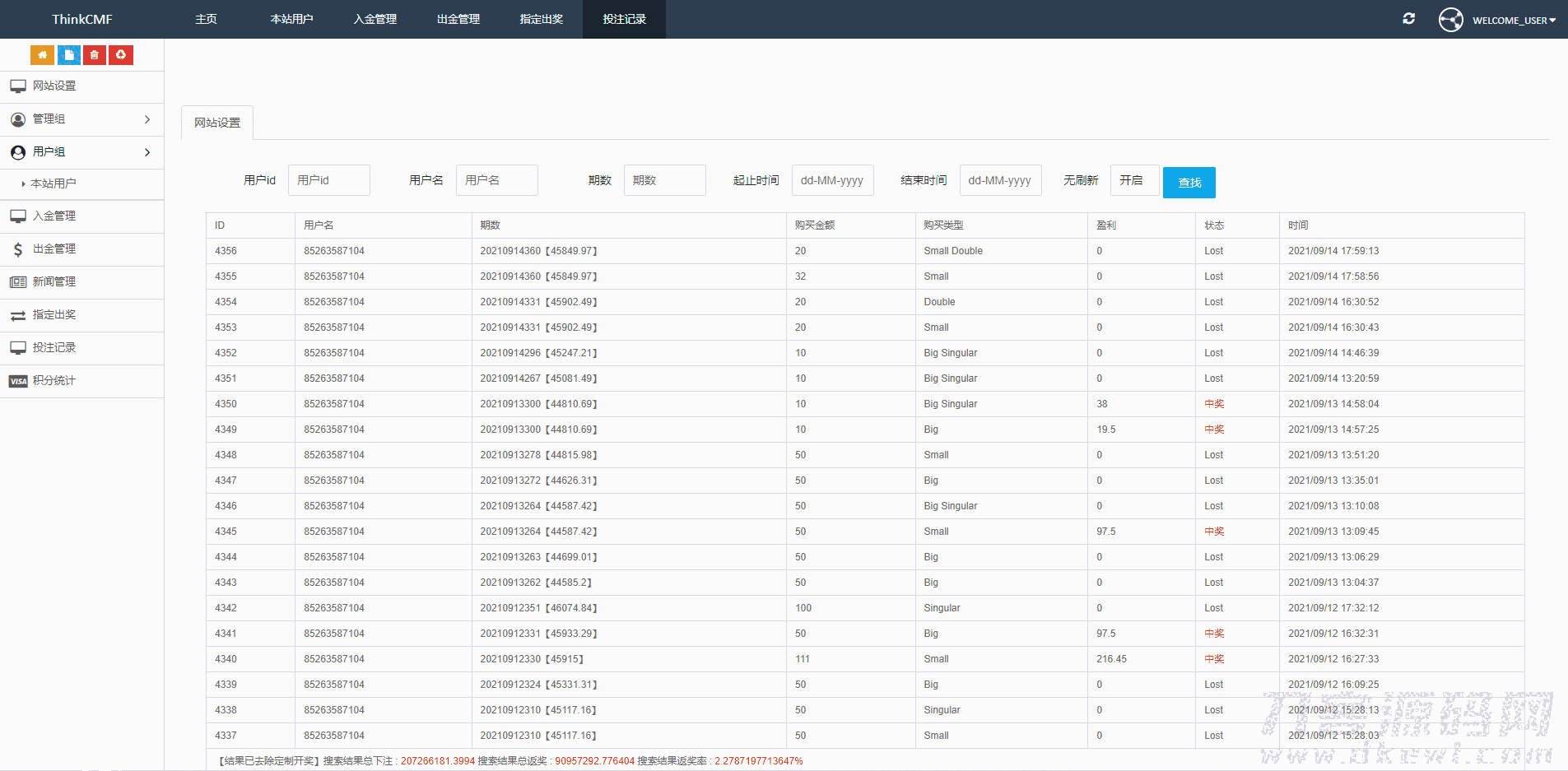Expand the 用户组 sidebar group
The height and width of the screenshot is (771, 1568).
(81, 152)
